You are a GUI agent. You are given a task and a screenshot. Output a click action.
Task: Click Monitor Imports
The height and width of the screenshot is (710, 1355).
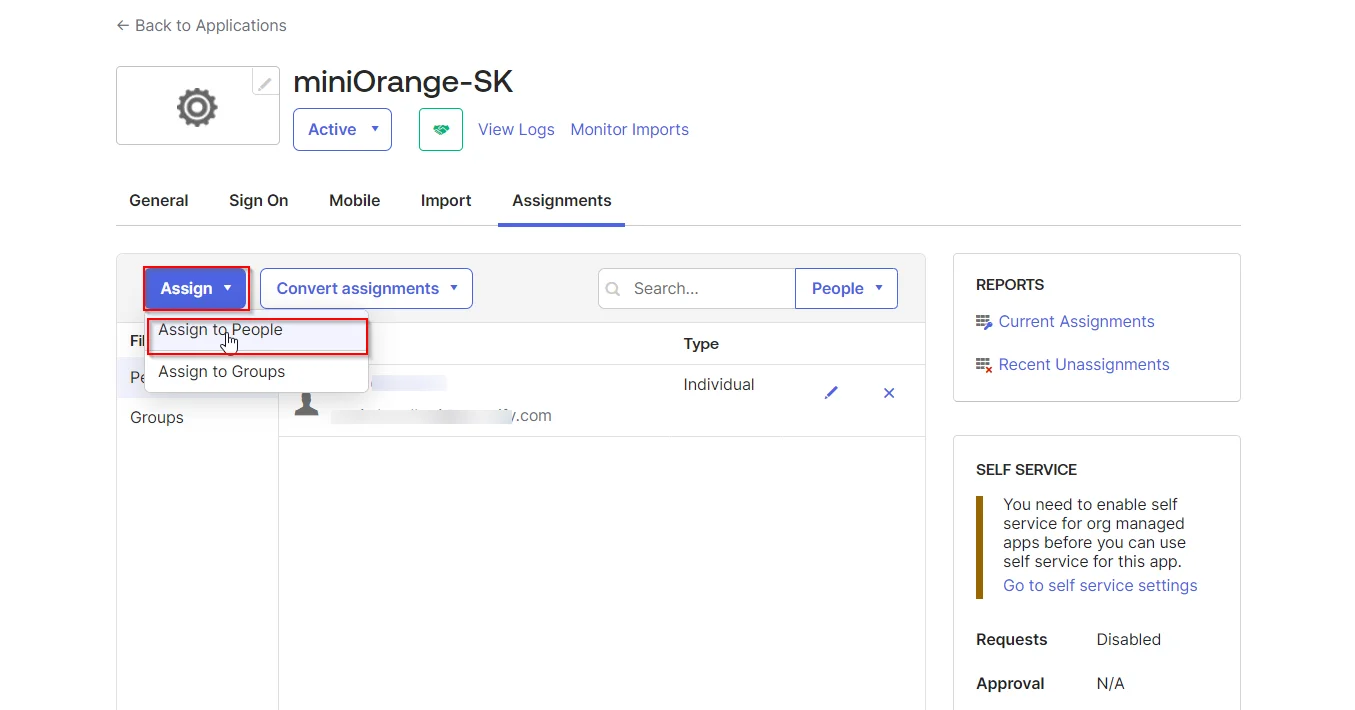point(629,129)
